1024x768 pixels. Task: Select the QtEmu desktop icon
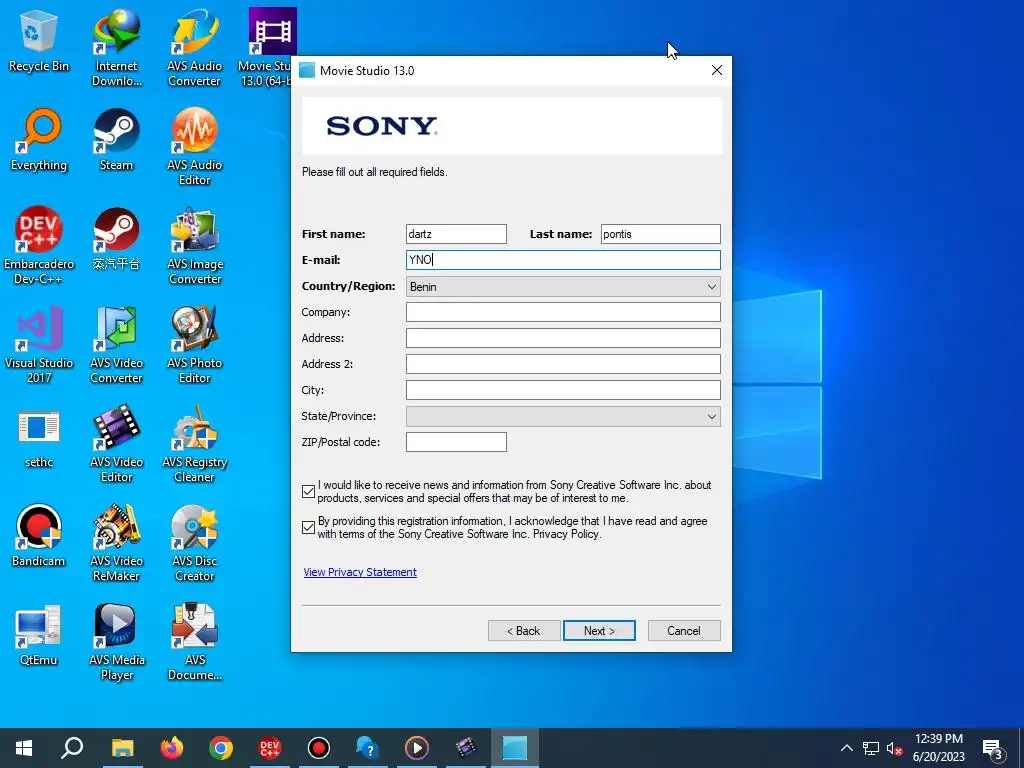pos(39,635)
